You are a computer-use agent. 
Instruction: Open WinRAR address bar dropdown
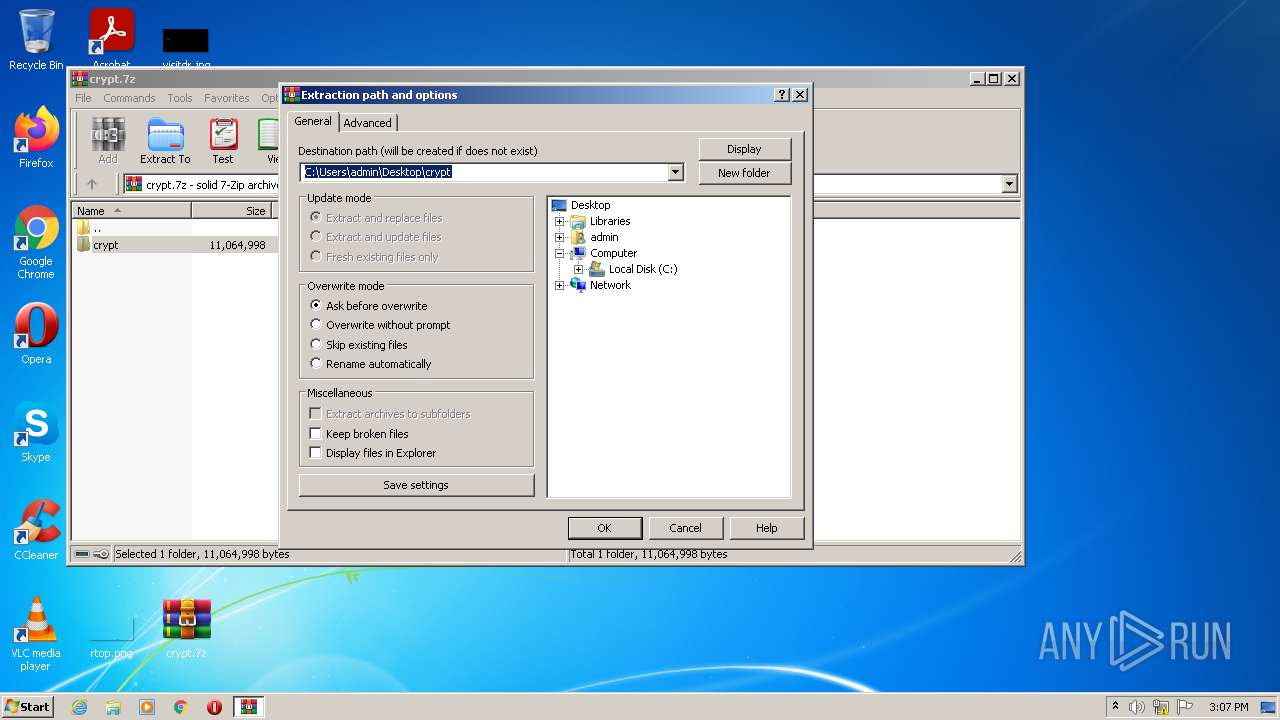pyautogui.click(x=1009, y=184)
